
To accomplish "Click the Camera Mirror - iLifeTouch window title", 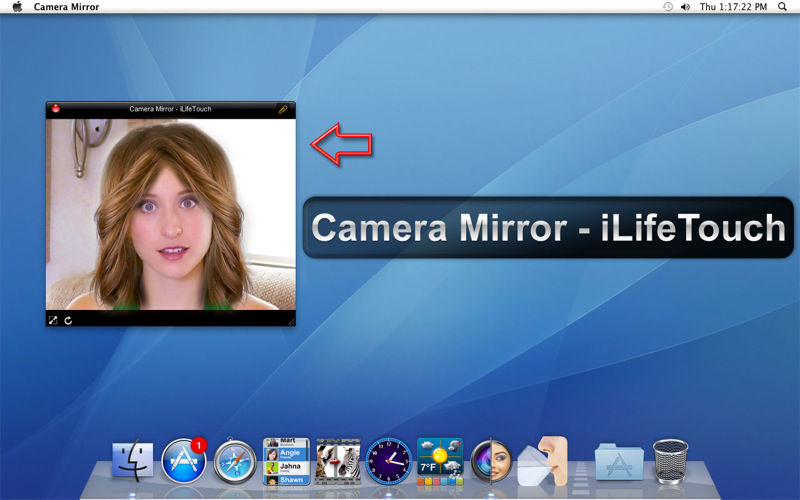I will [x=170, y=109].
